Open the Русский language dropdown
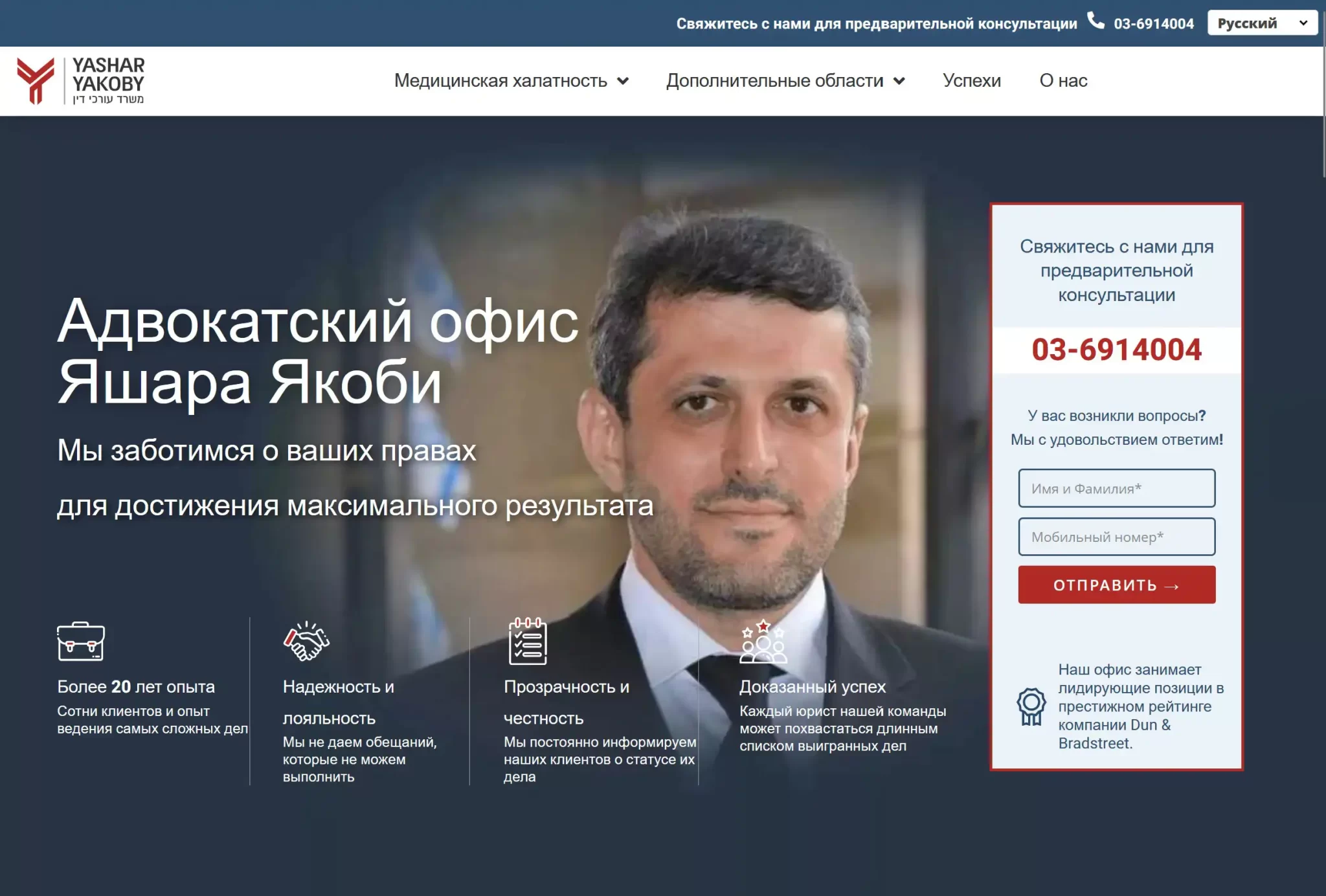Screen dimensions: 1326x896 point(1261,23)
